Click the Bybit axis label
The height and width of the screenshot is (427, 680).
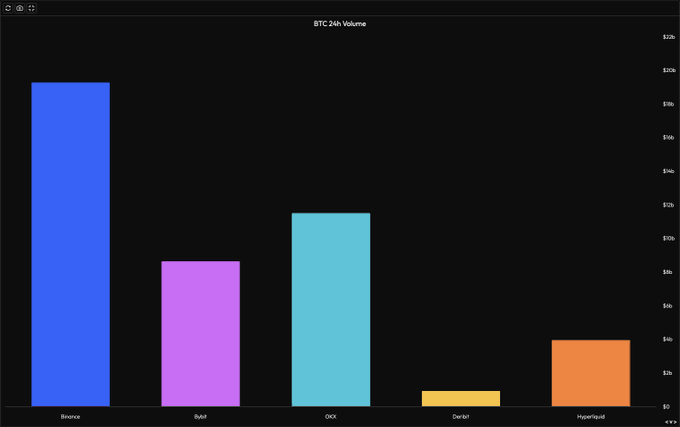[x=200, y=417]
